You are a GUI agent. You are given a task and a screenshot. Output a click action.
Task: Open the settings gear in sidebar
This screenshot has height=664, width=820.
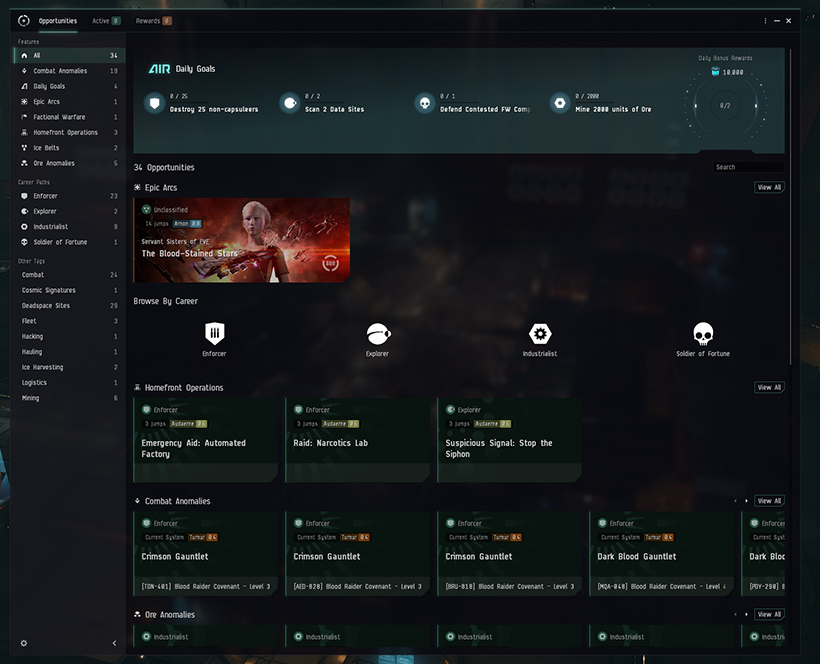24,644
